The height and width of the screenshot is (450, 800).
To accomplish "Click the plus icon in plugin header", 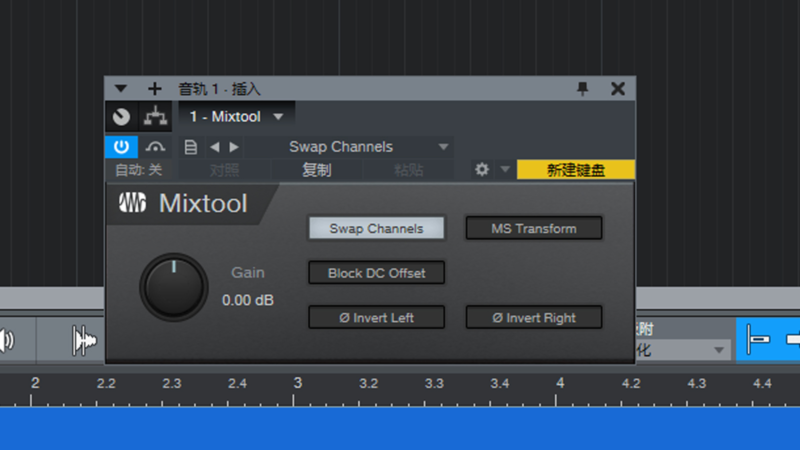I will click(x=154, y=89).
